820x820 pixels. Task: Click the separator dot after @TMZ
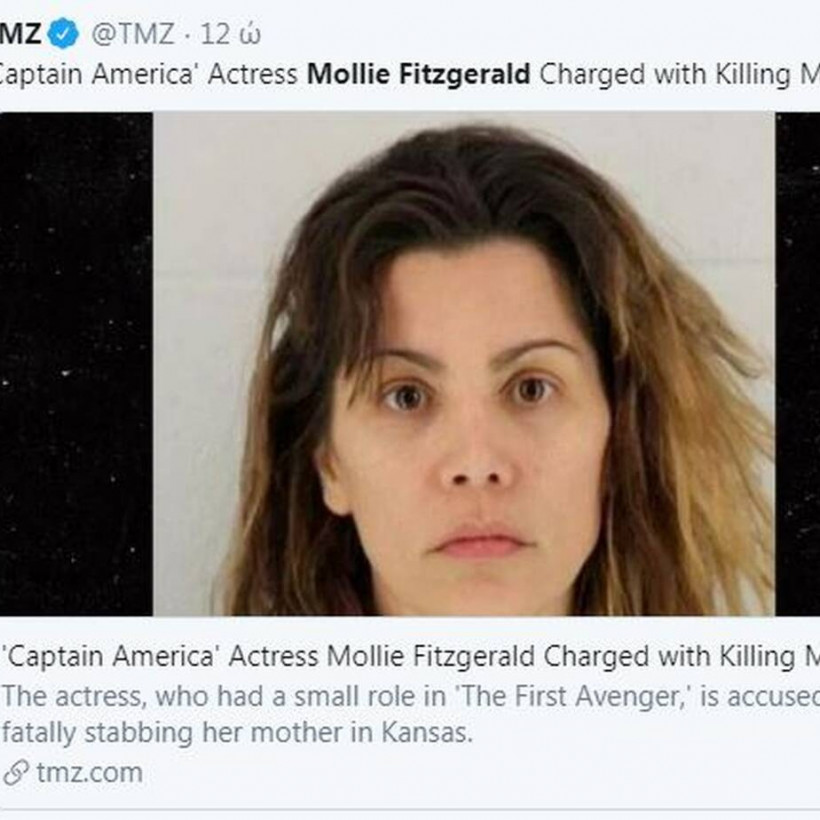point(186,34)
